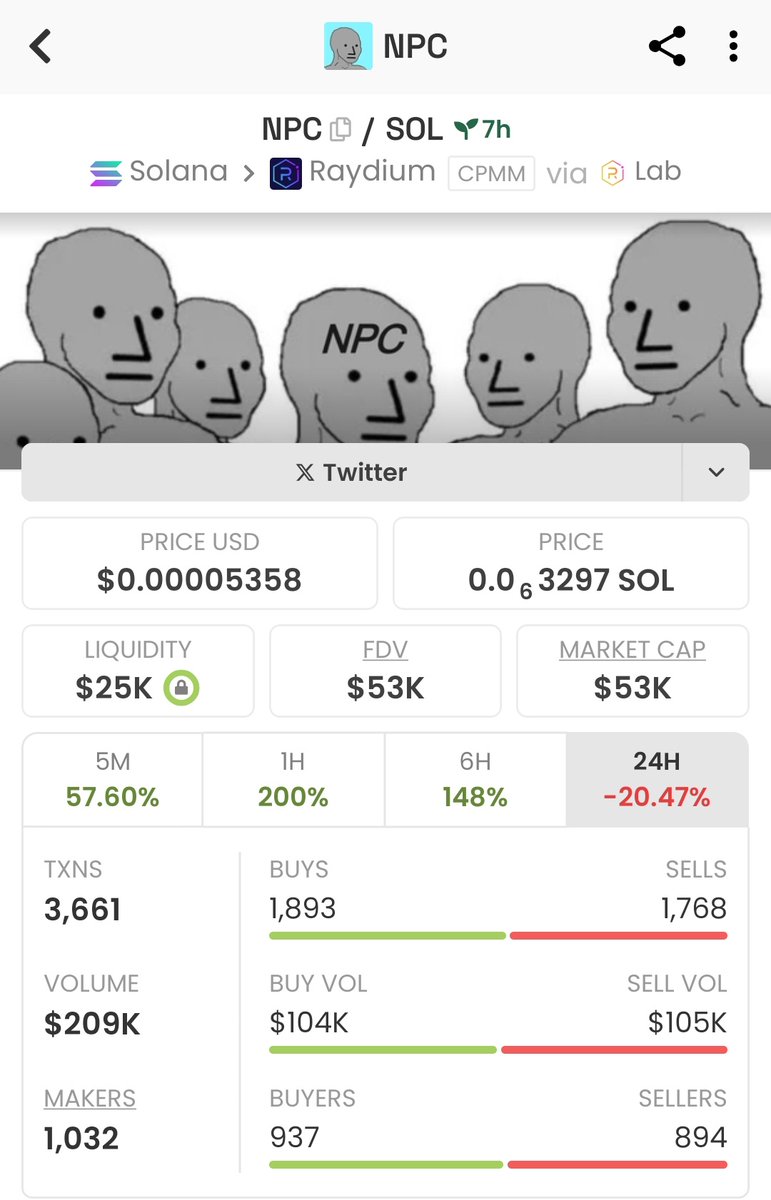Click the CPMM pool type badge
Viewport: 771px width, 1200px height.
(x=491, y=174)
